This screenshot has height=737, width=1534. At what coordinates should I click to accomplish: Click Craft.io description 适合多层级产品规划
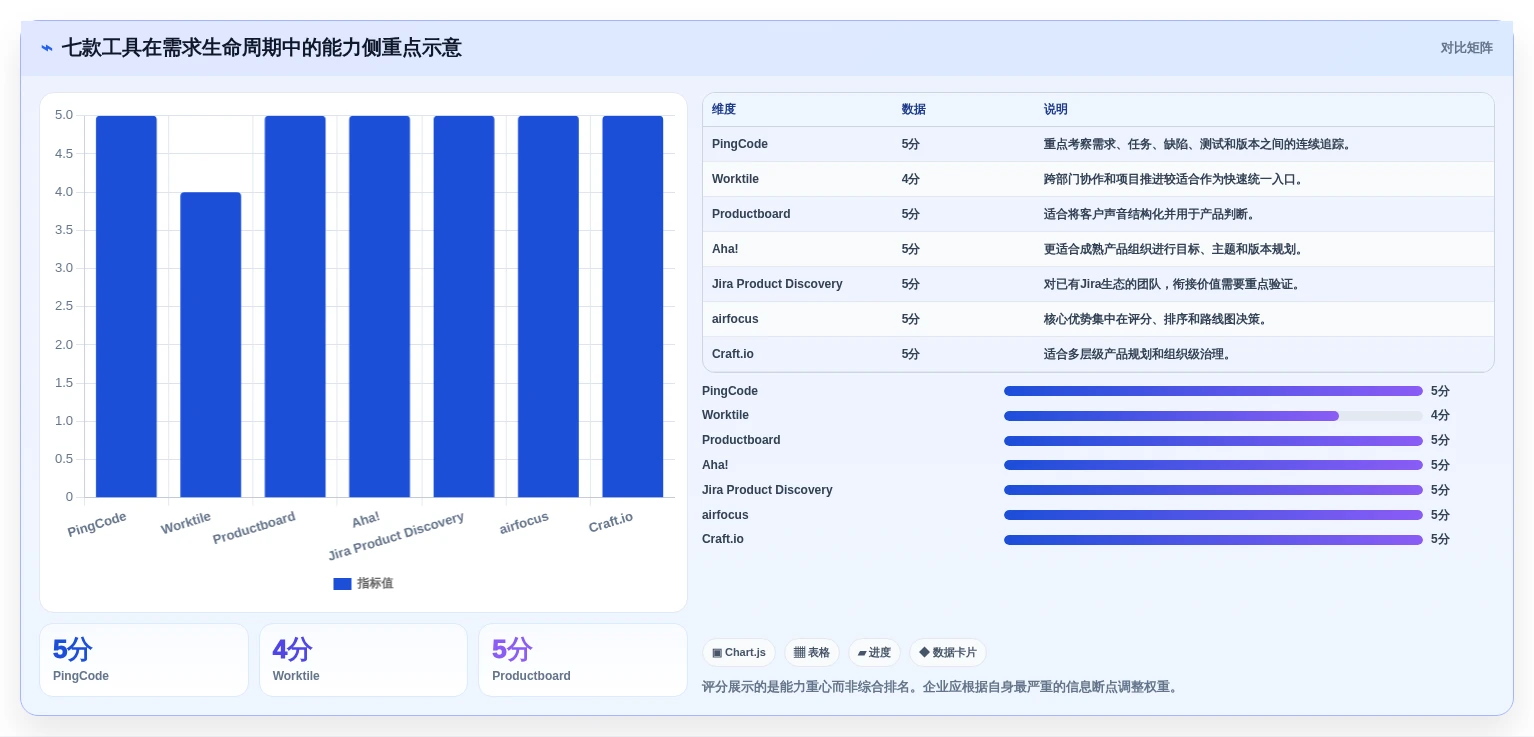pyautogui.click(x=1140, y=354)
